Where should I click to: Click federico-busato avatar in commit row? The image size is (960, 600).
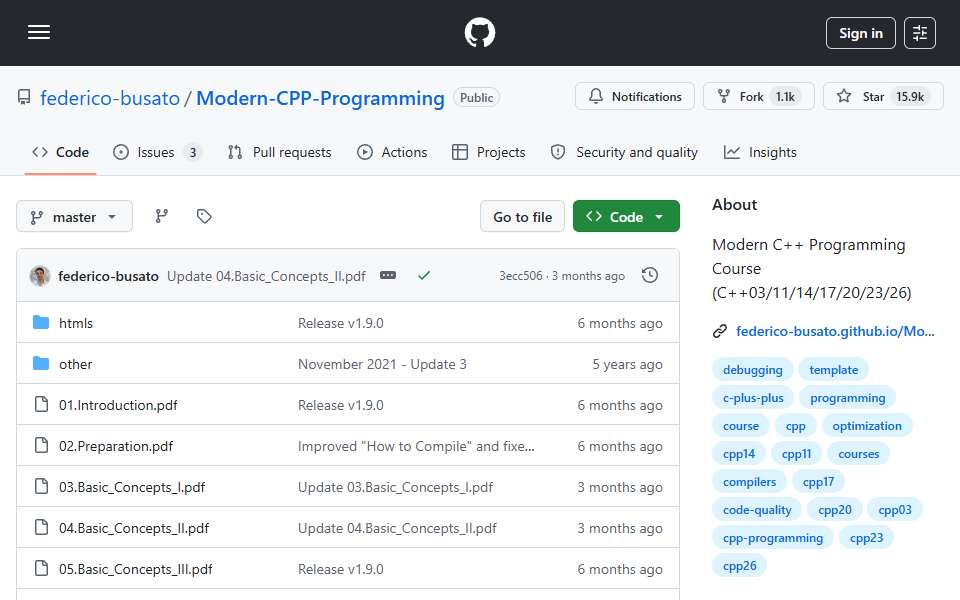40,276
